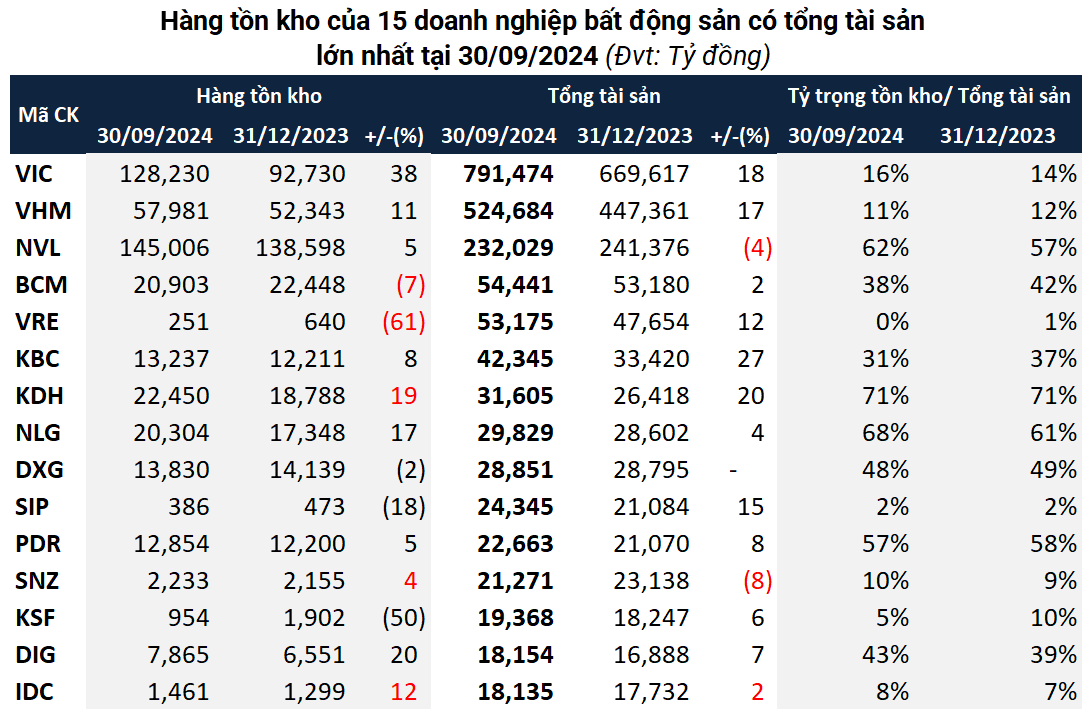Click NLG total assets 29,829
This screenshot has height=709, width=1082.
coord(515,432)
